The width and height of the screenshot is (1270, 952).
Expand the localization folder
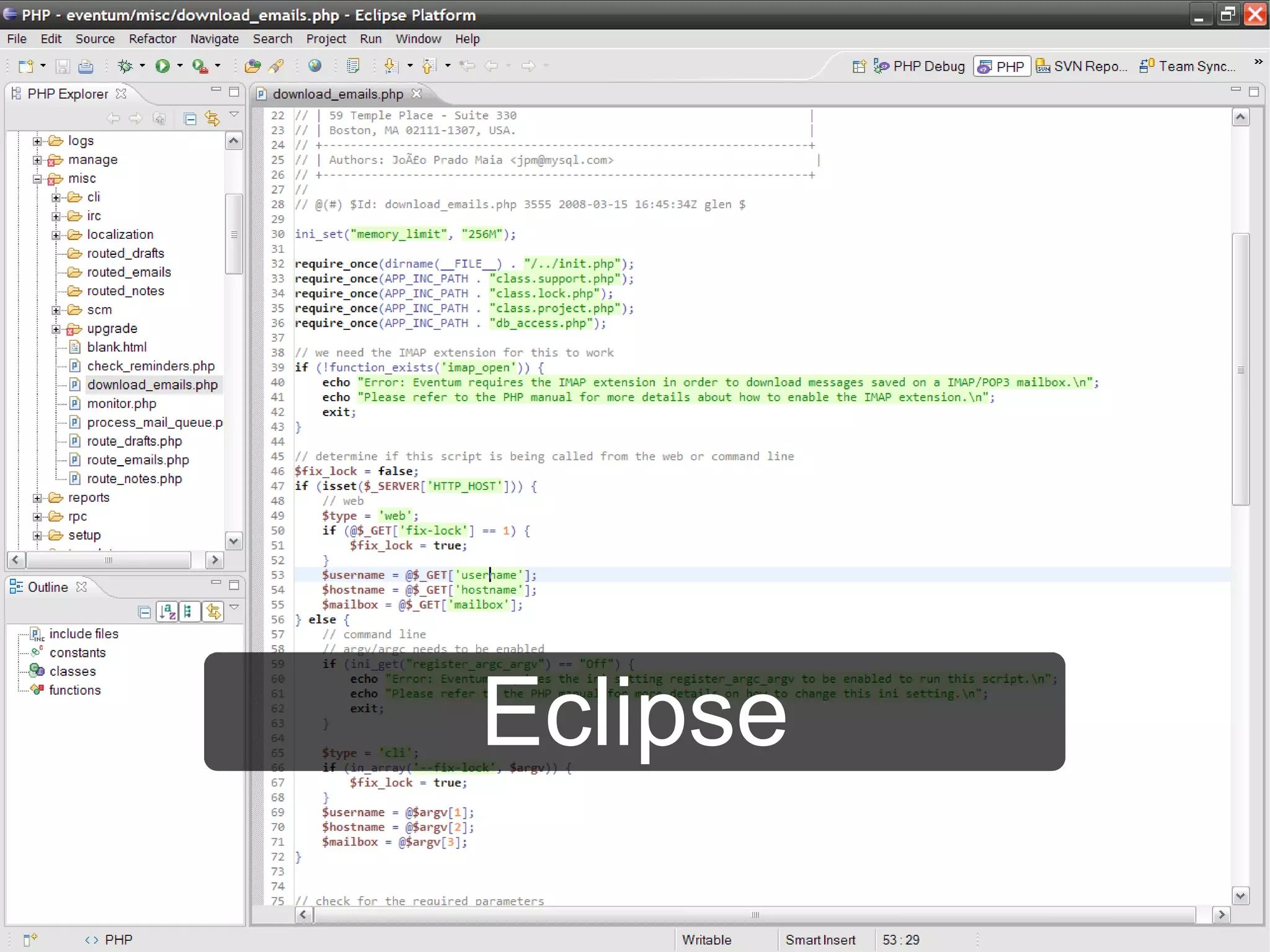56,235
